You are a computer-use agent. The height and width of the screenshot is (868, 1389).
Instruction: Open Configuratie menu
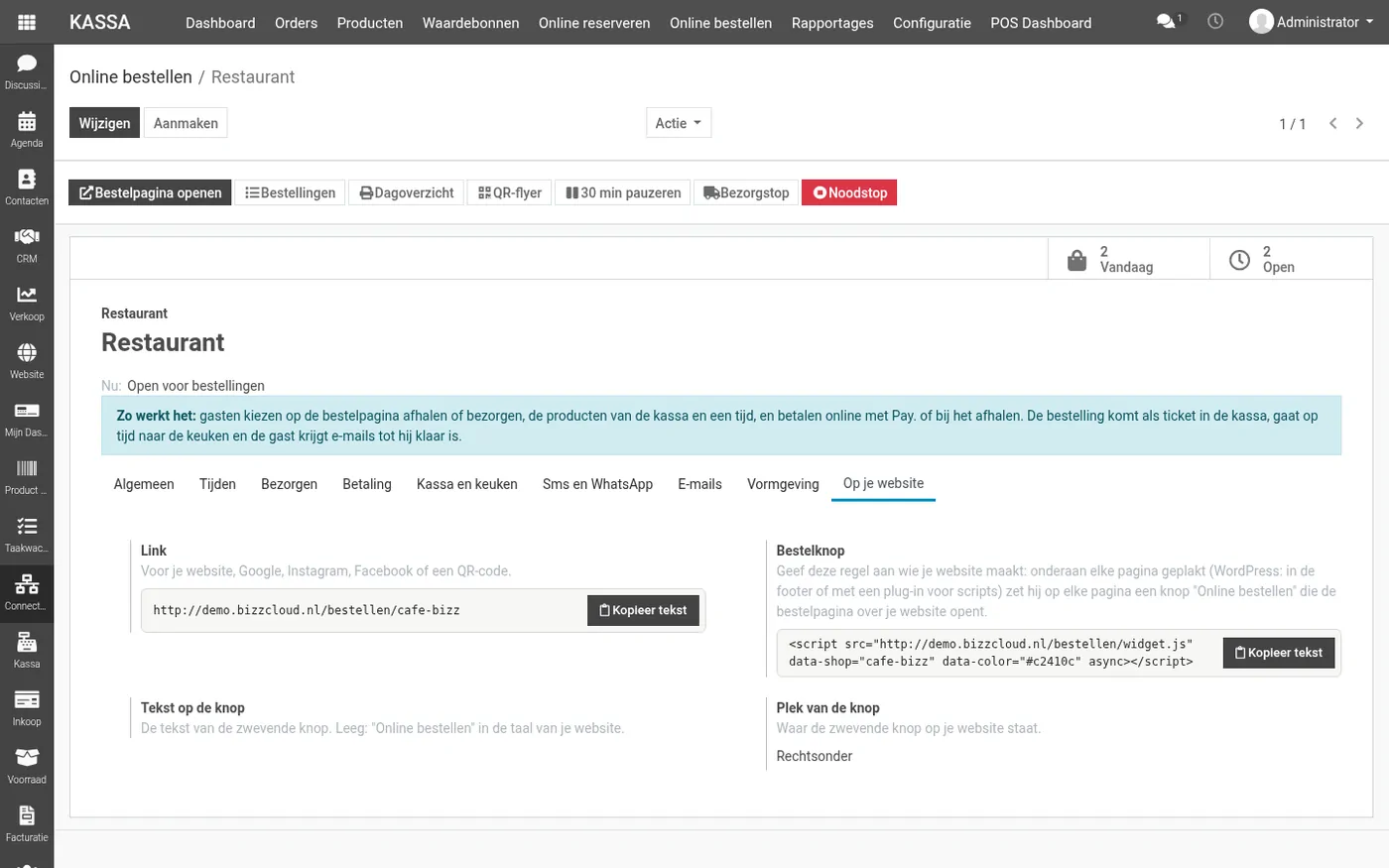pyautogui.click(x=932, y=22)
